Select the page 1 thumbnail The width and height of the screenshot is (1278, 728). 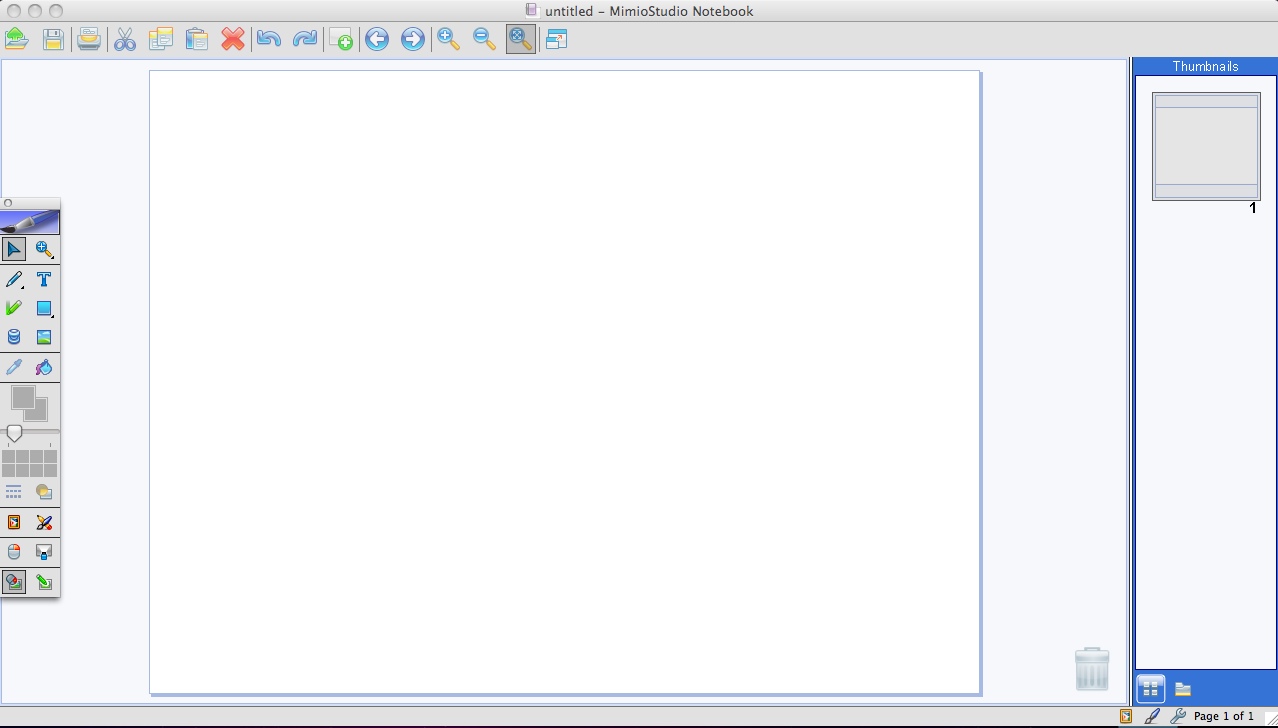click(1205, 146)
